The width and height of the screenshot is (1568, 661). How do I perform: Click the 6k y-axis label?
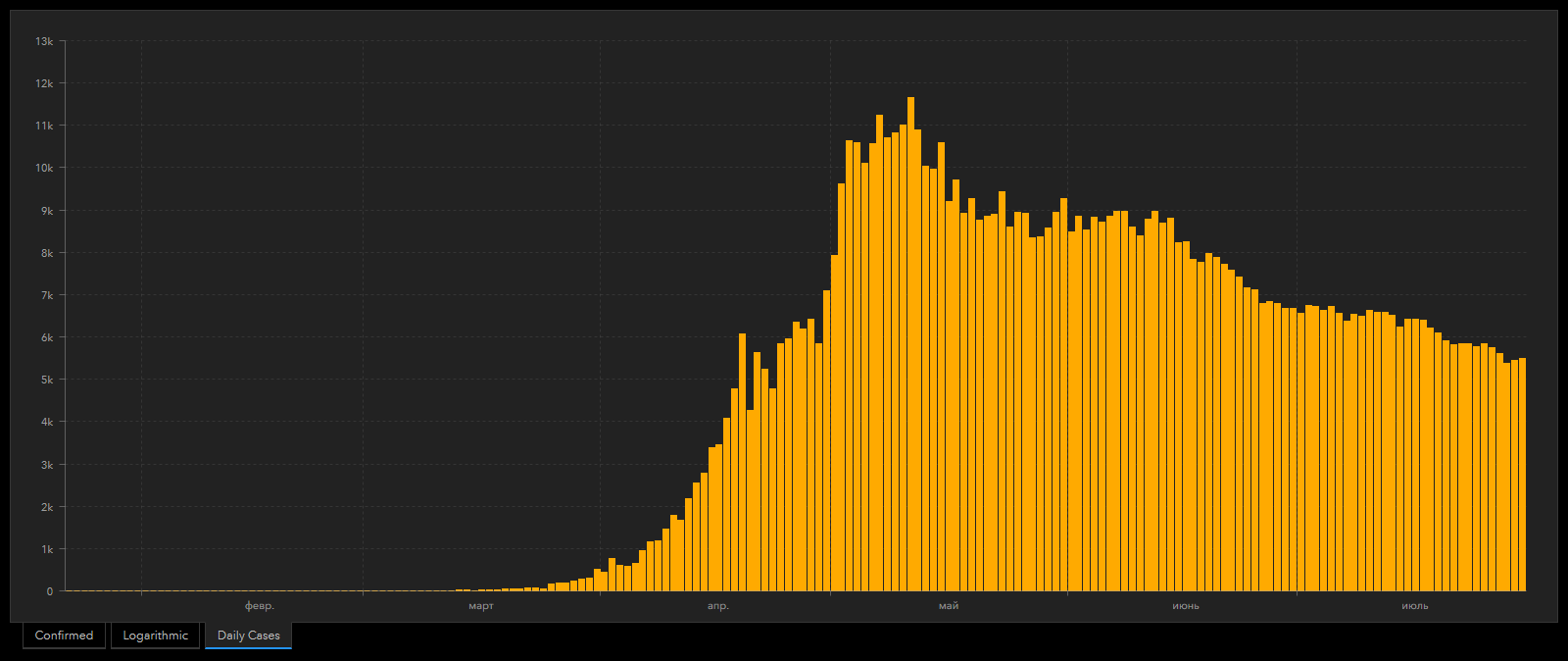pyautogui.click(x=47, y=337)
